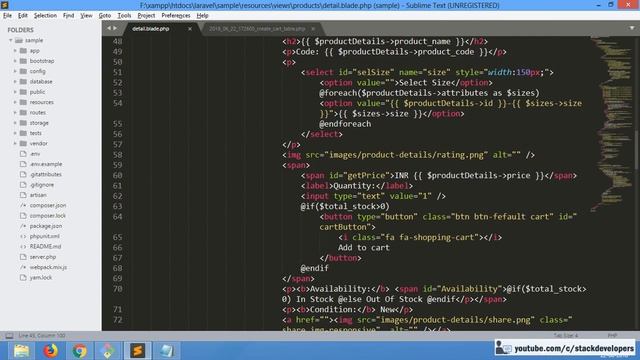
Task: Click the tests folder icon
Action: (23, 133)
